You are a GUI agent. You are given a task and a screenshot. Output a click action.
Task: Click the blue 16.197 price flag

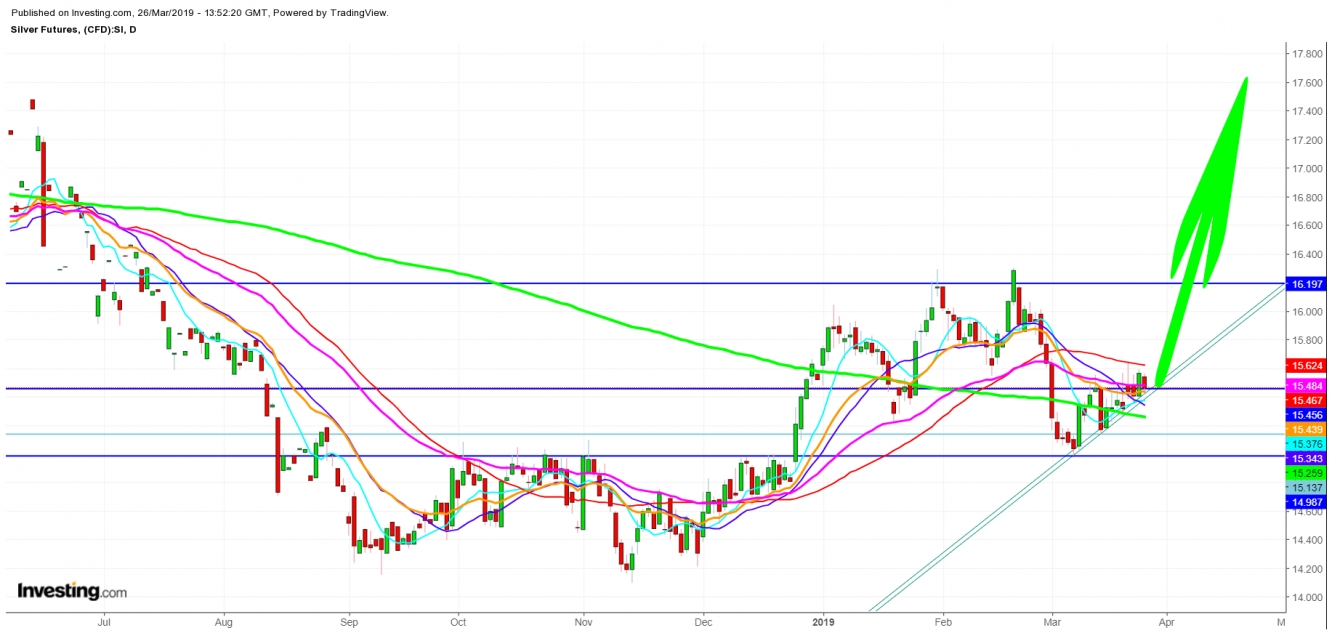coord(1305,284)
